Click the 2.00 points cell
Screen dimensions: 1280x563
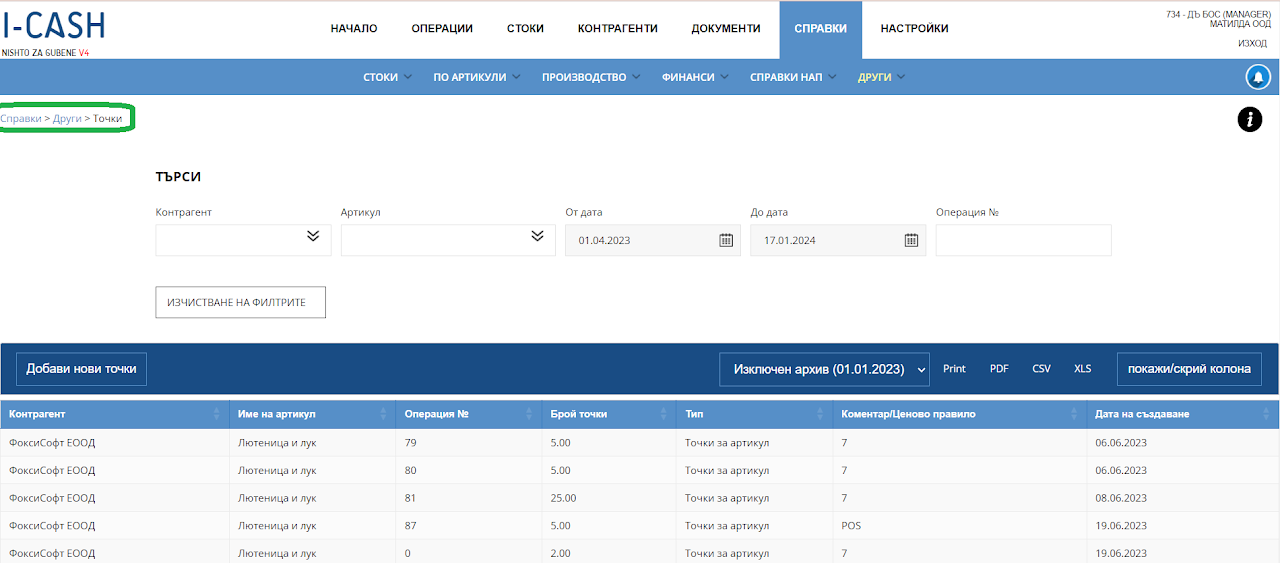click(x=610, y=553)
